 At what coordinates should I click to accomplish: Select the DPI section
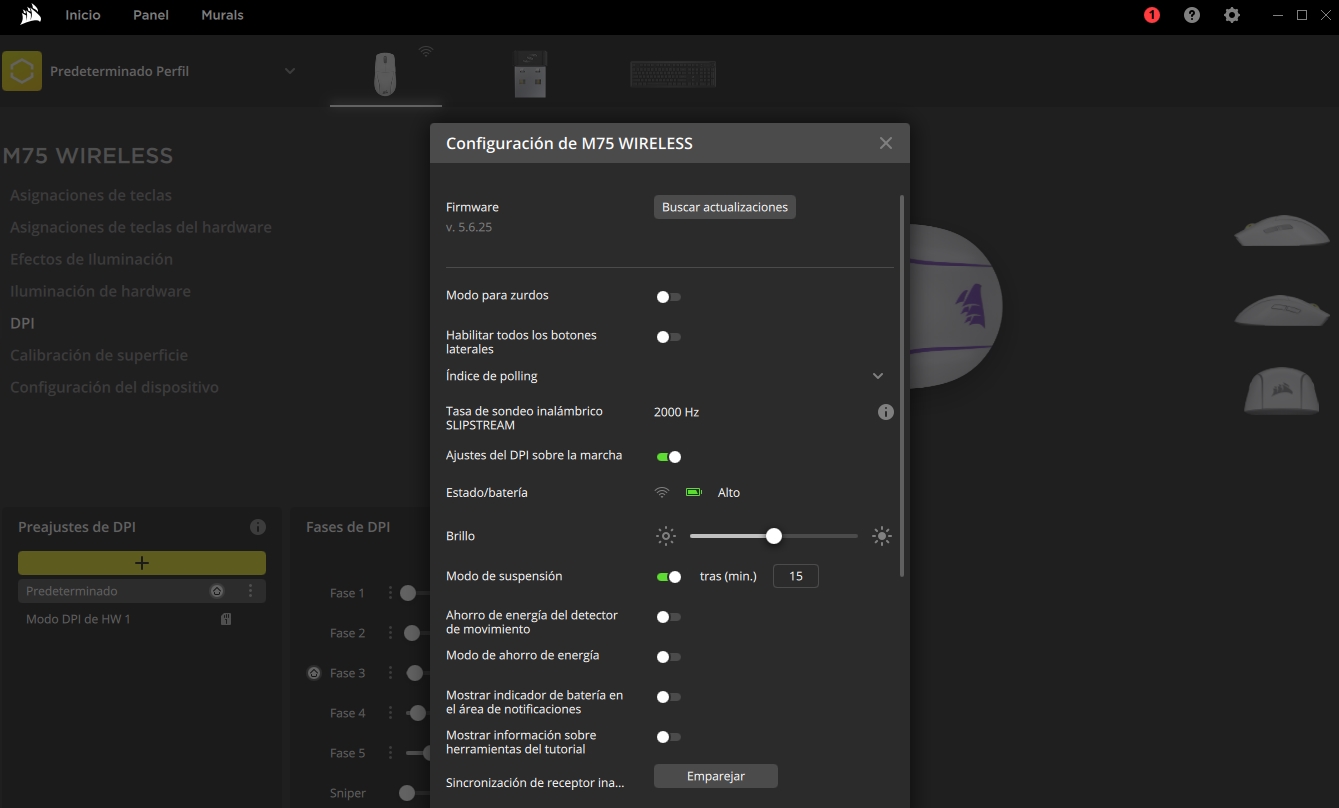pyautogui.click(x=22, y=323)
